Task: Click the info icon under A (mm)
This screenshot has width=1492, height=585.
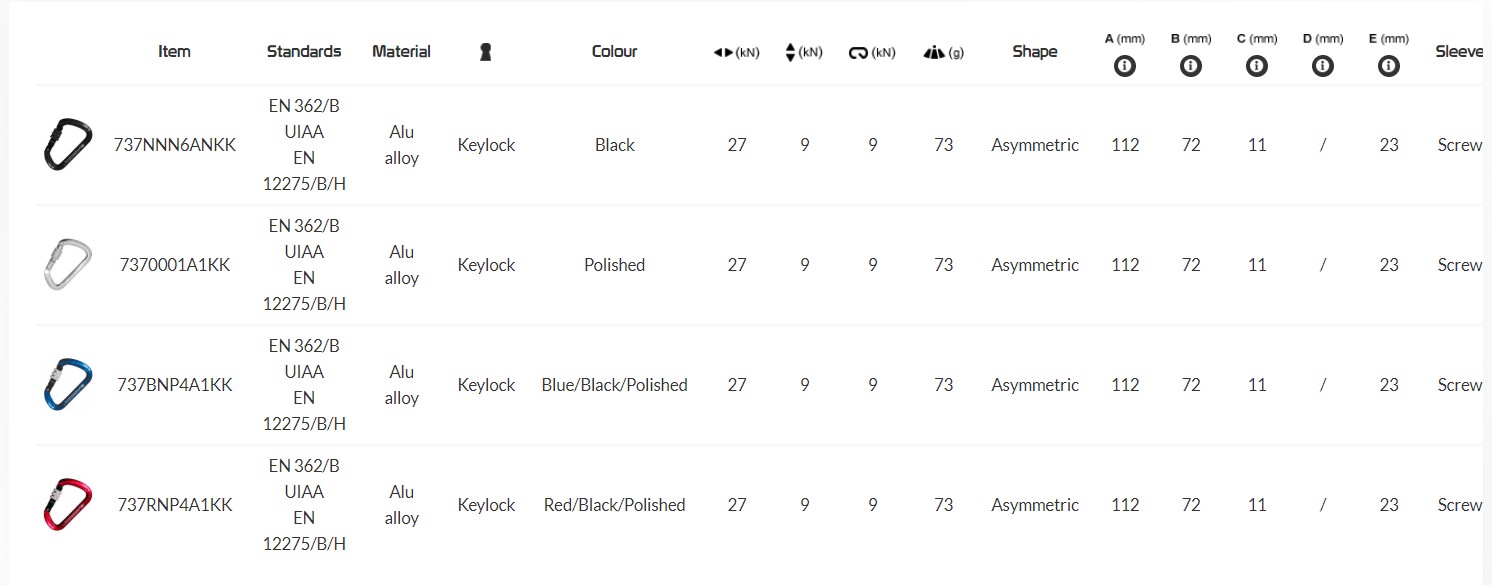Action: pyautogui.click(x=1125, y=67)
